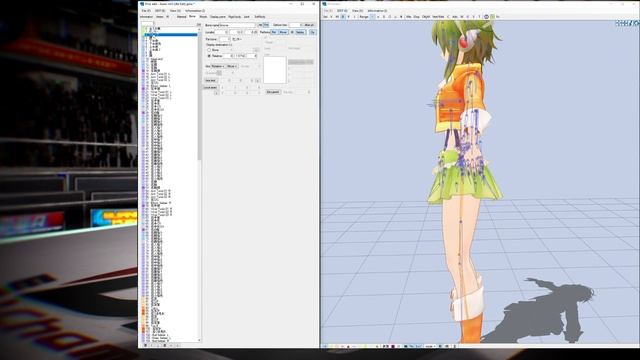Select the highlighted bone row in list
This screenshot has height=360, width=640.
click(x=171, y=35)
